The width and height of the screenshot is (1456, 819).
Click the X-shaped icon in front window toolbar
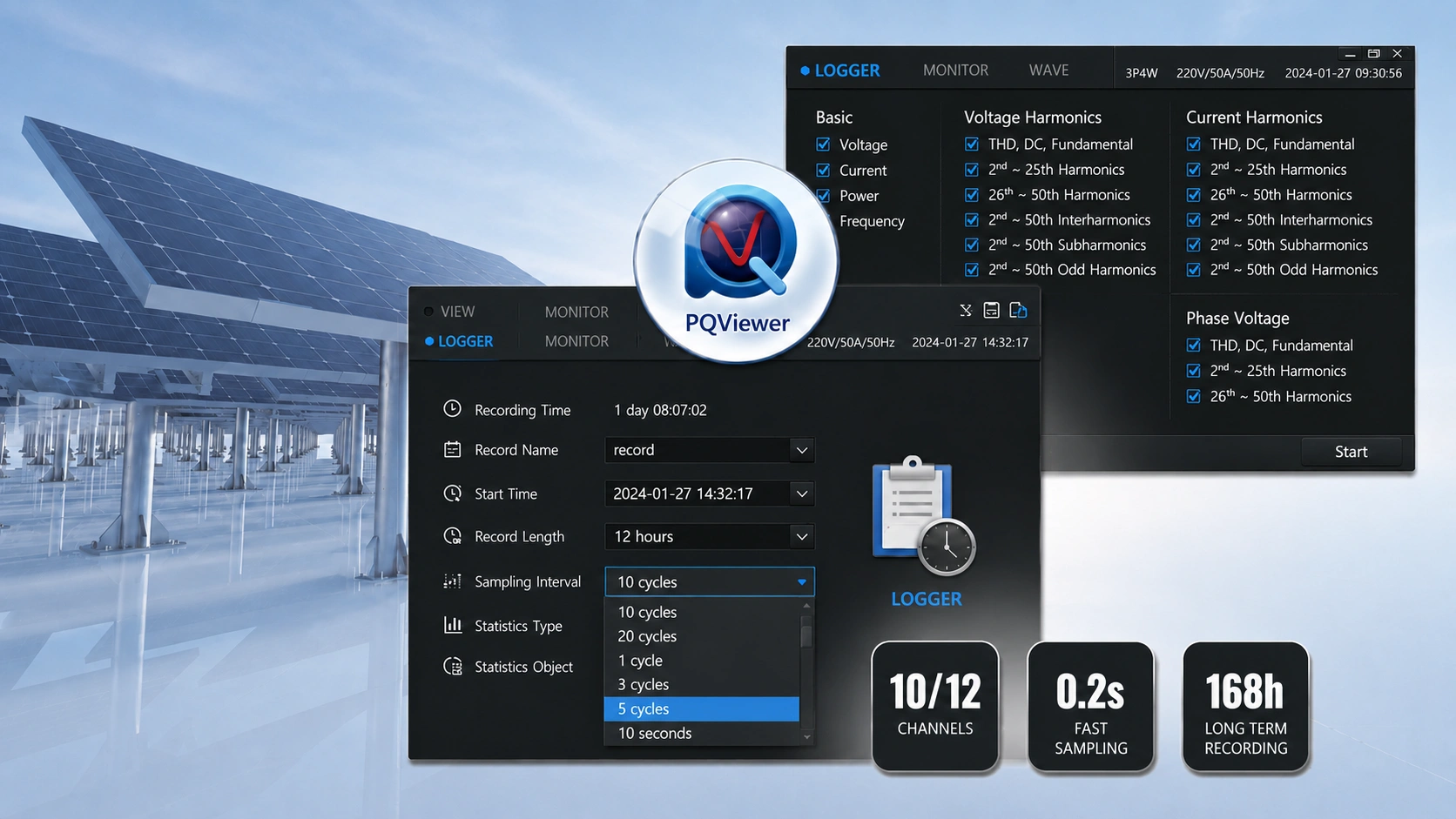[966, 310]
